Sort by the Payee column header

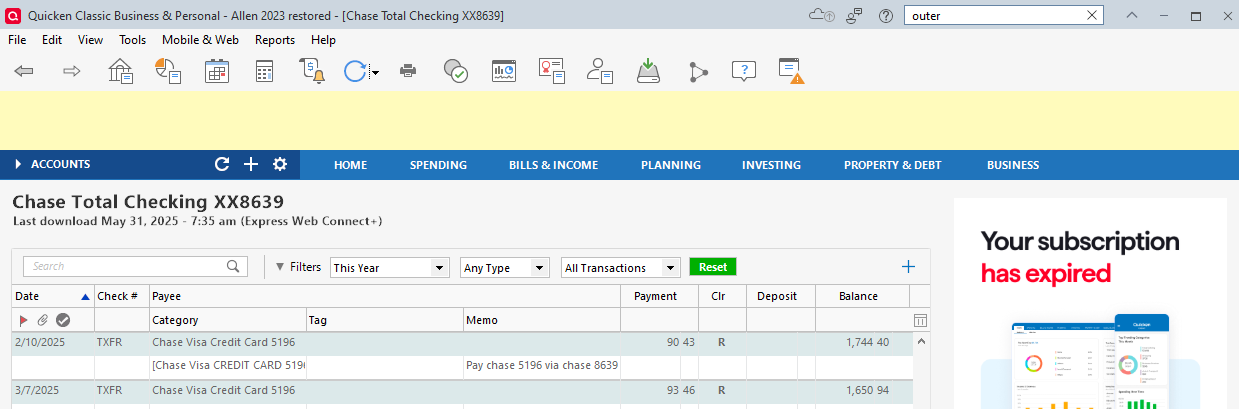pyautogui.click(x=385, y=296)
